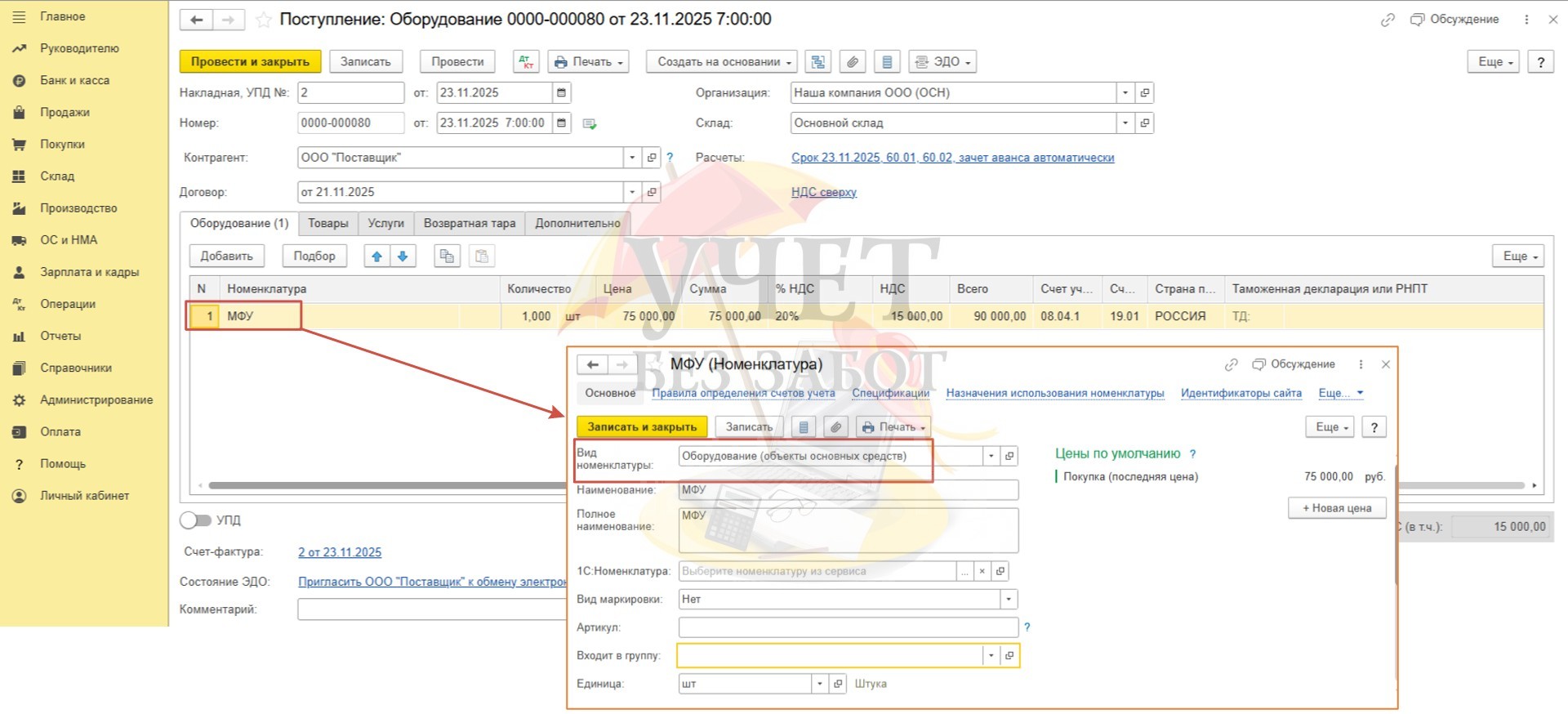Open the Возвратная тара tab

point(469,224)
